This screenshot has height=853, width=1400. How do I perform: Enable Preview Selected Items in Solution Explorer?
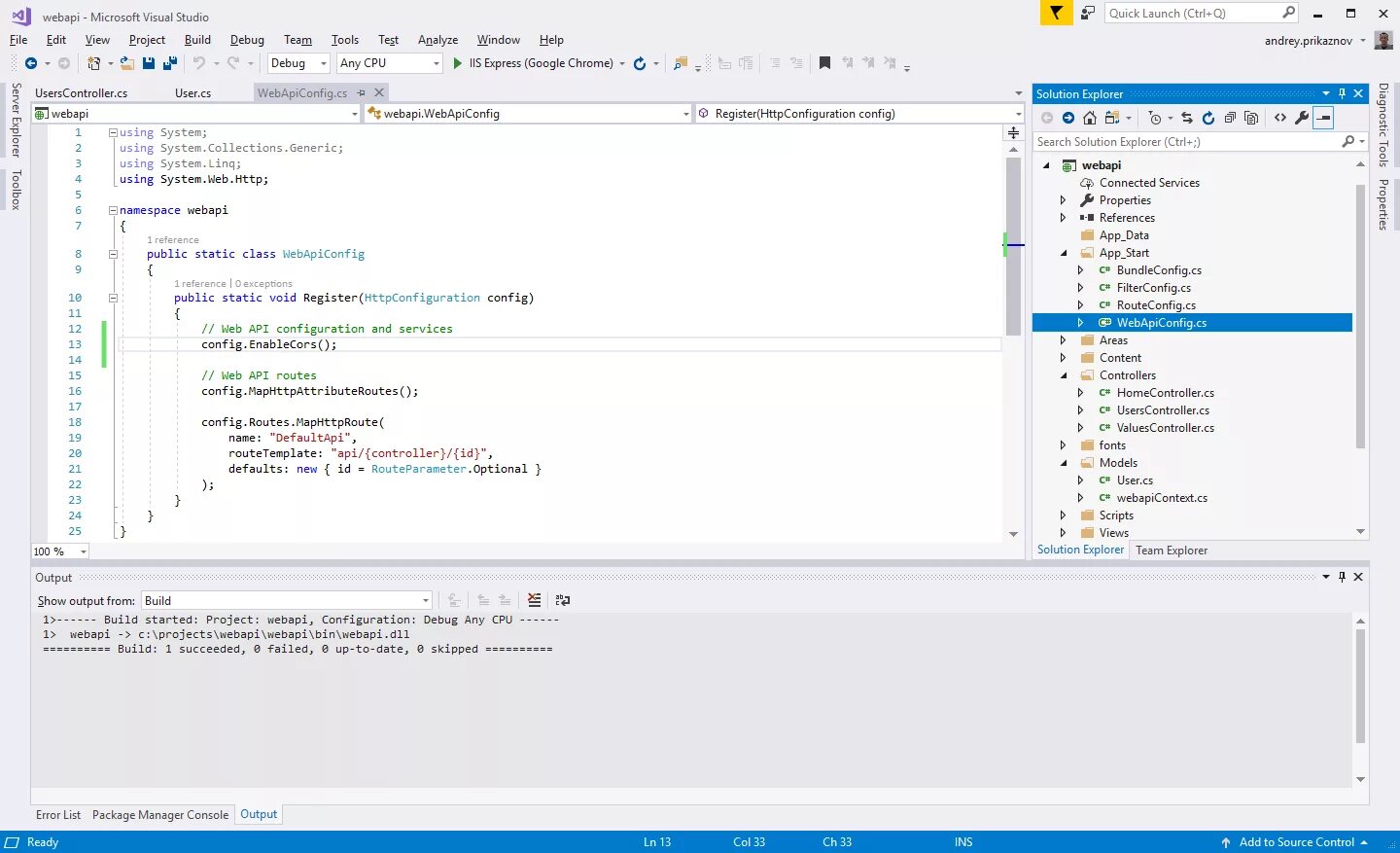click(1322, 118)
